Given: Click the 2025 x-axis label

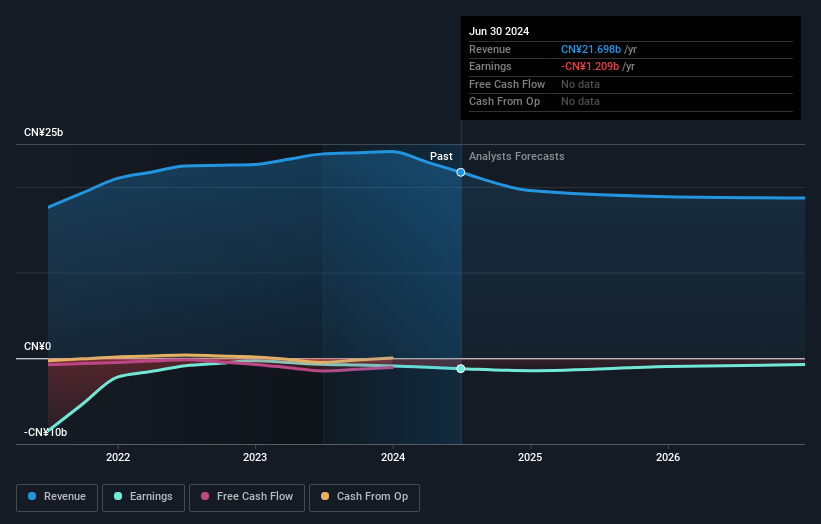Looking at the screenshot, I should (x=530, y=457).
